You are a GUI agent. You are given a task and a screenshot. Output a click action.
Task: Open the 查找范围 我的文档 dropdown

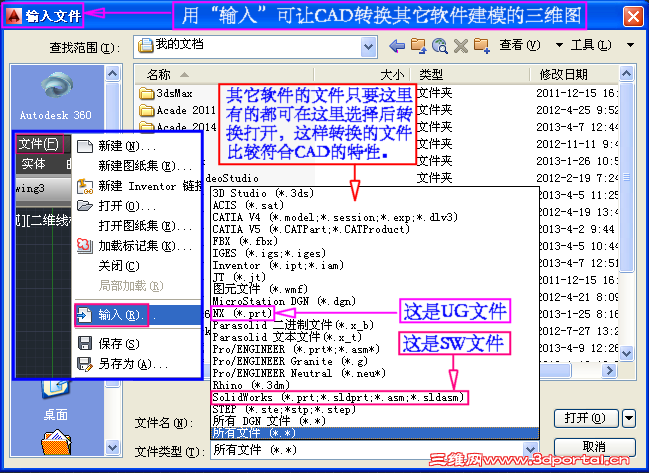click(368, 46)
